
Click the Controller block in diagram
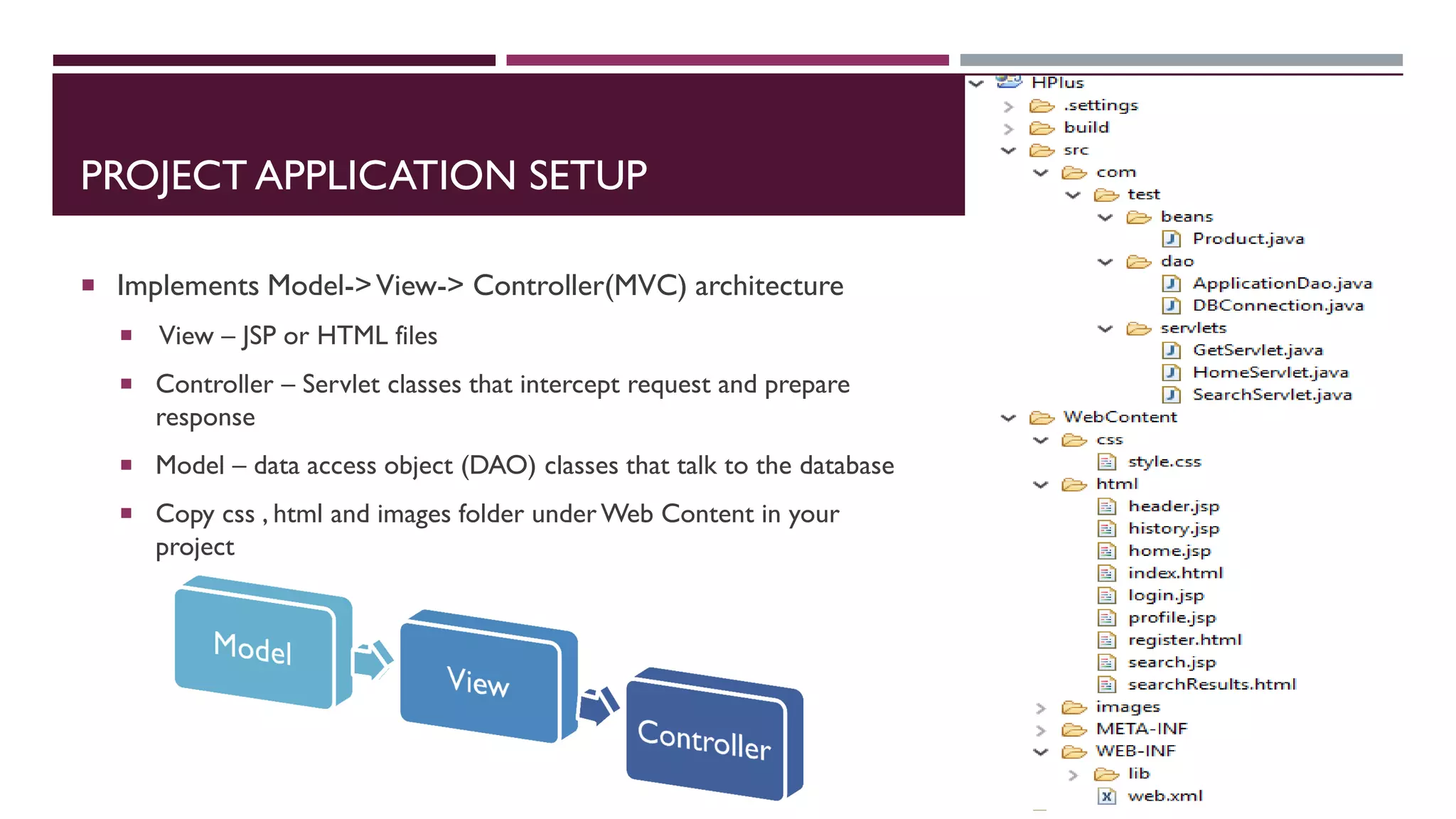[x=705, y=740]
